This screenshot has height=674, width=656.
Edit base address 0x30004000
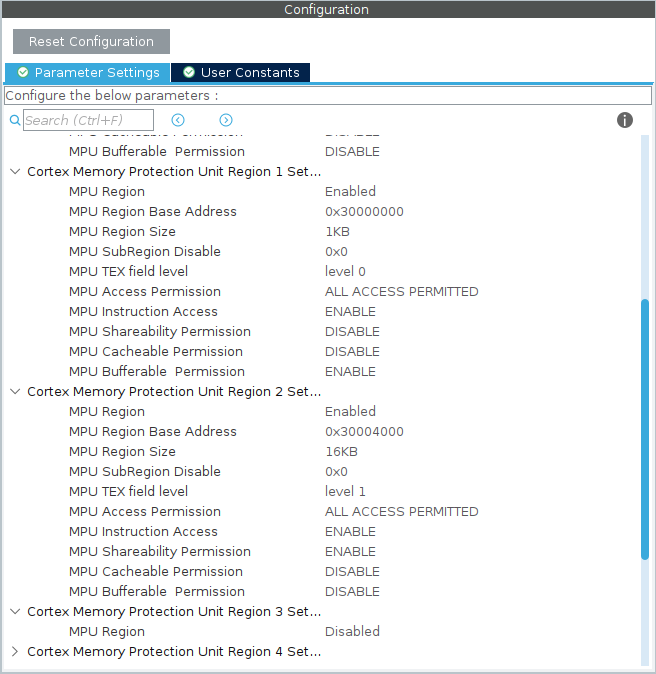[364, 432]
